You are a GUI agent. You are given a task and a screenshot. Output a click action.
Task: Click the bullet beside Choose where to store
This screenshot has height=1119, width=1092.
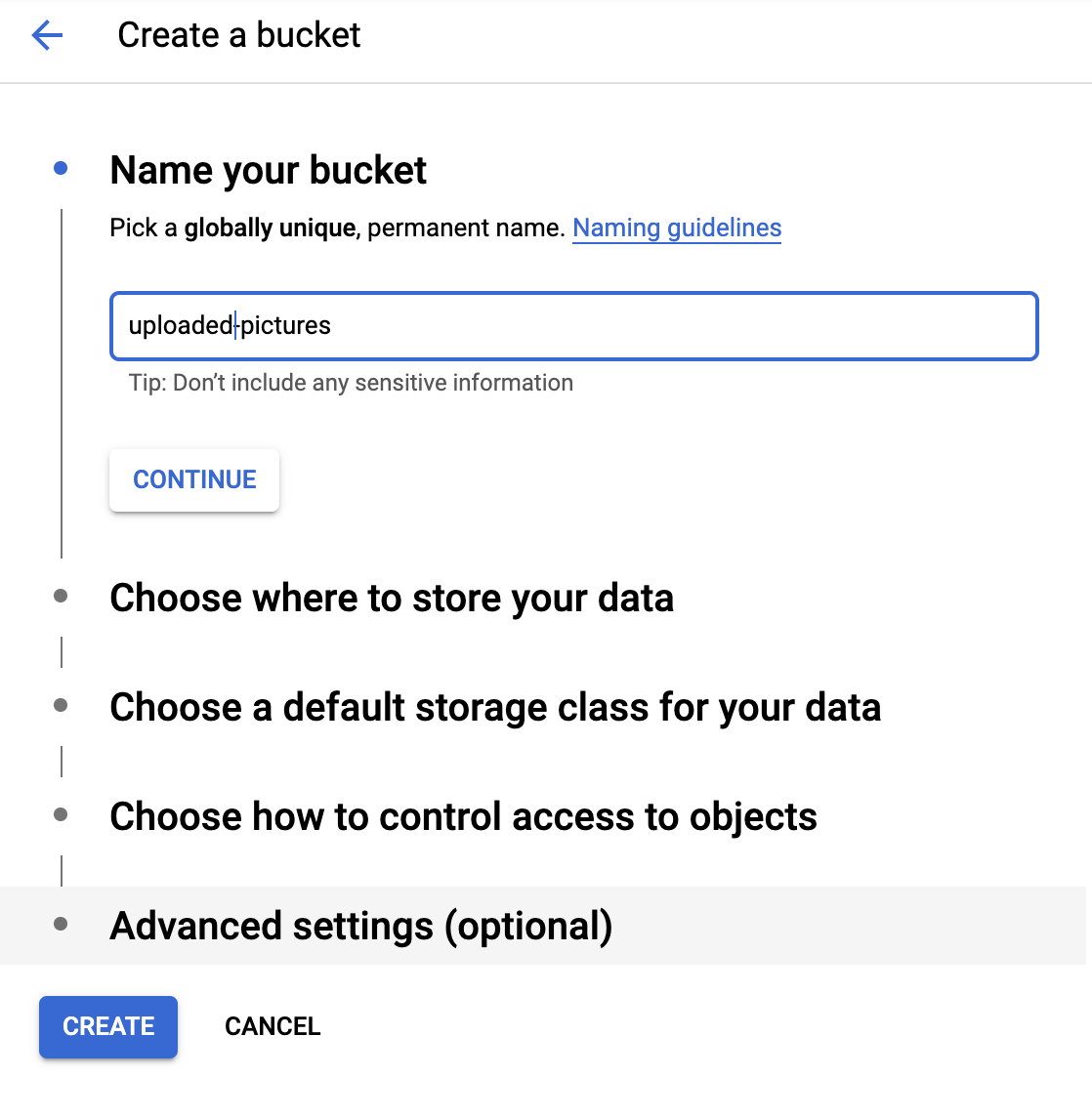(61, 596)
